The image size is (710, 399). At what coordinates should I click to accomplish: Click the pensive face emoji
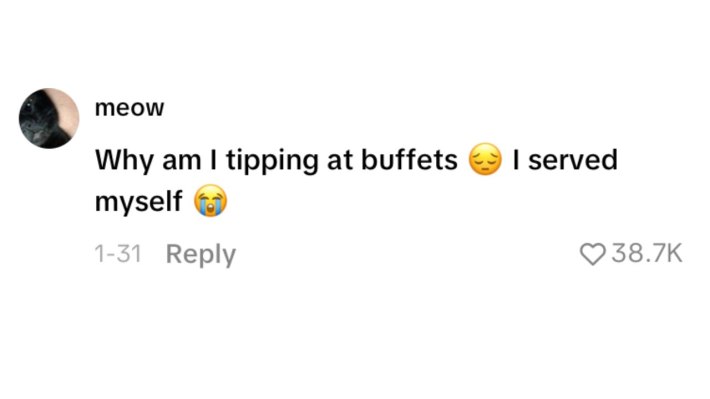pyautogui.click(x=485, y=159)
